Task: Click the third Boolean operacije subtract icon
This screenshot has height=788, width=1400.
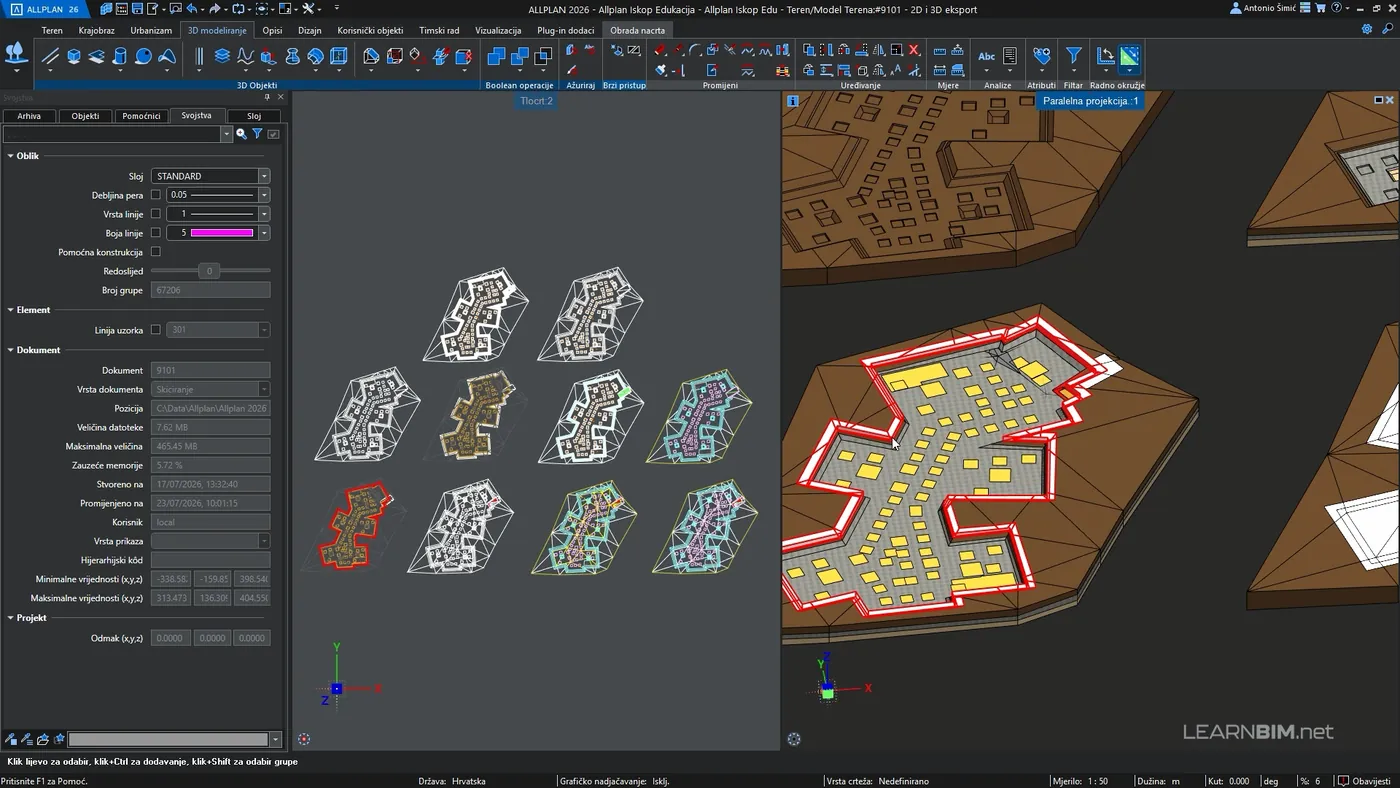Action: [x=543, y=57]
